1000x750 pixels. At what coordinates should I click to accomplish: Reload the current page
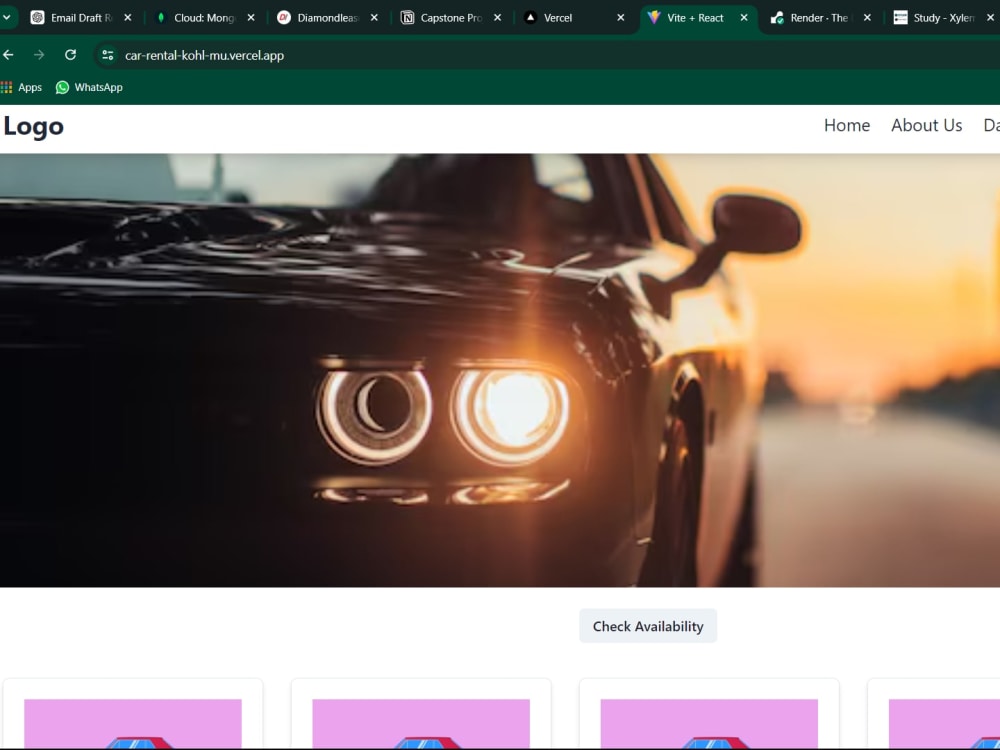coord(71,55)
